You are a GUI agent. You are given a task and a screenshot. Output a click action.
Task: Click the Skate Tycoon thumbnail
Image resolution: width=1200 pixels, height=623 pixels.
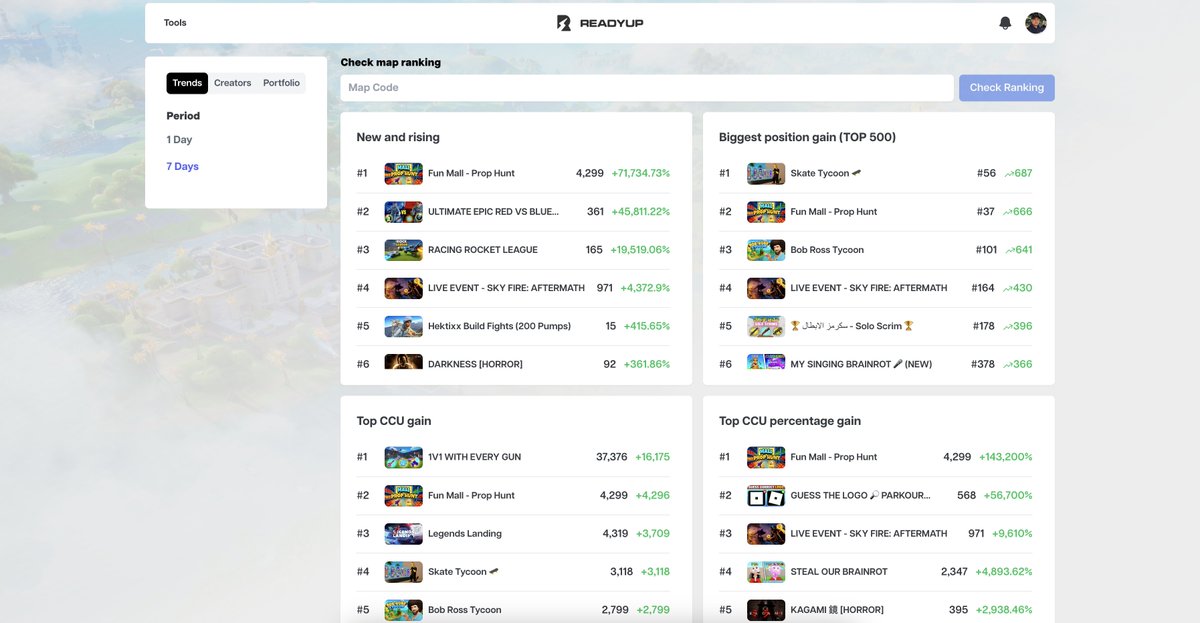coord(766,172)
